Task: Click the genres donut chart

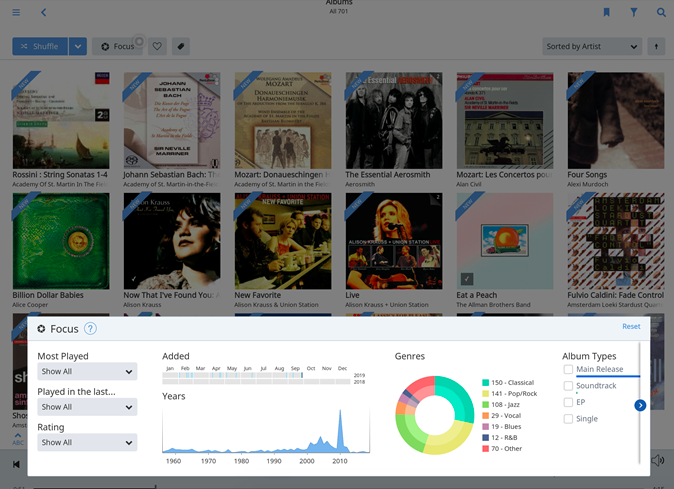Action: pos(435,415)
